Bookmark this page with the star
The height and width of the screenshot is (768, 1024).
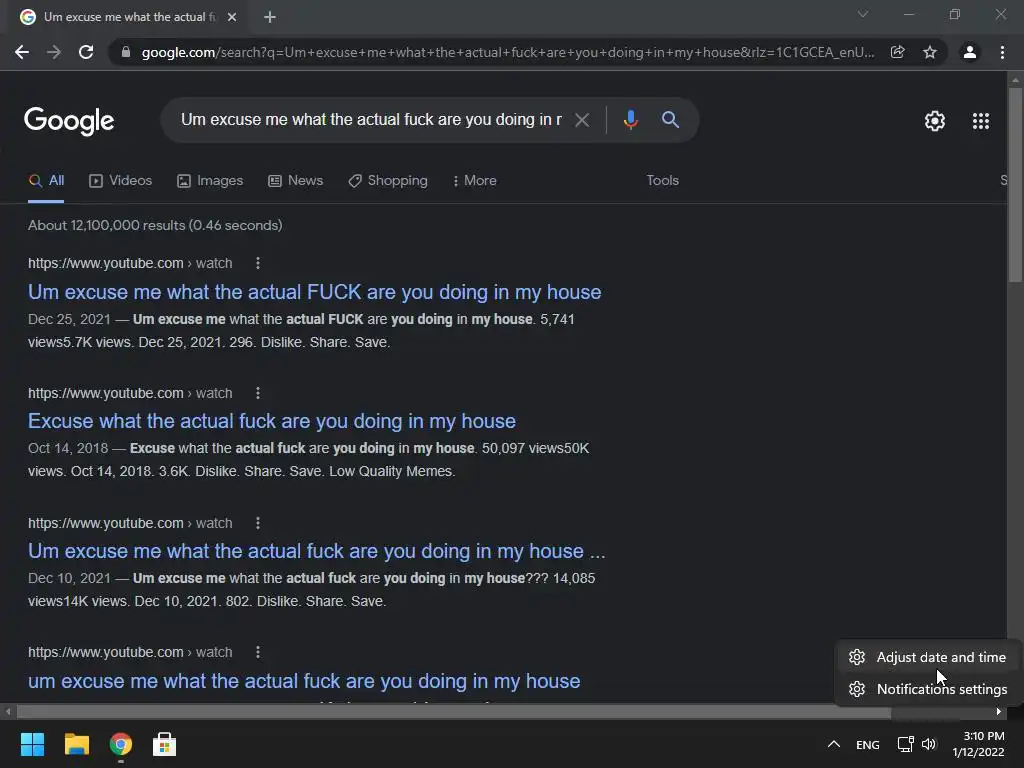pos(930,52)
